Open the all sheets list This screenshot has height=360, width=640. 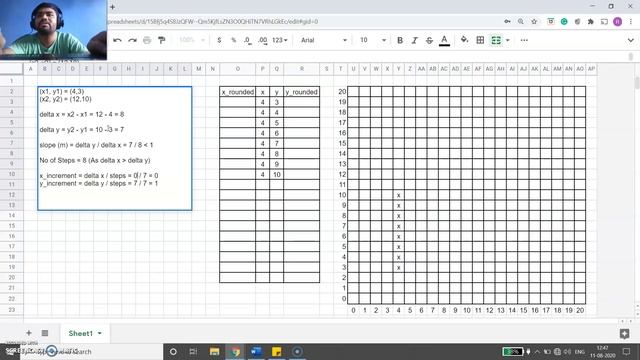(45, 333)
